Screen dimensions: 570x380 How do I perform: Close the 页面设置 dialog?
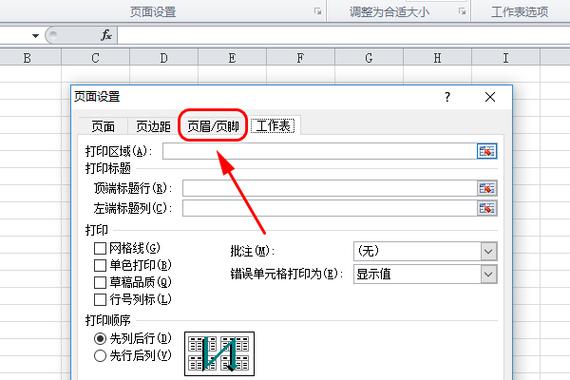coord(490,97)
